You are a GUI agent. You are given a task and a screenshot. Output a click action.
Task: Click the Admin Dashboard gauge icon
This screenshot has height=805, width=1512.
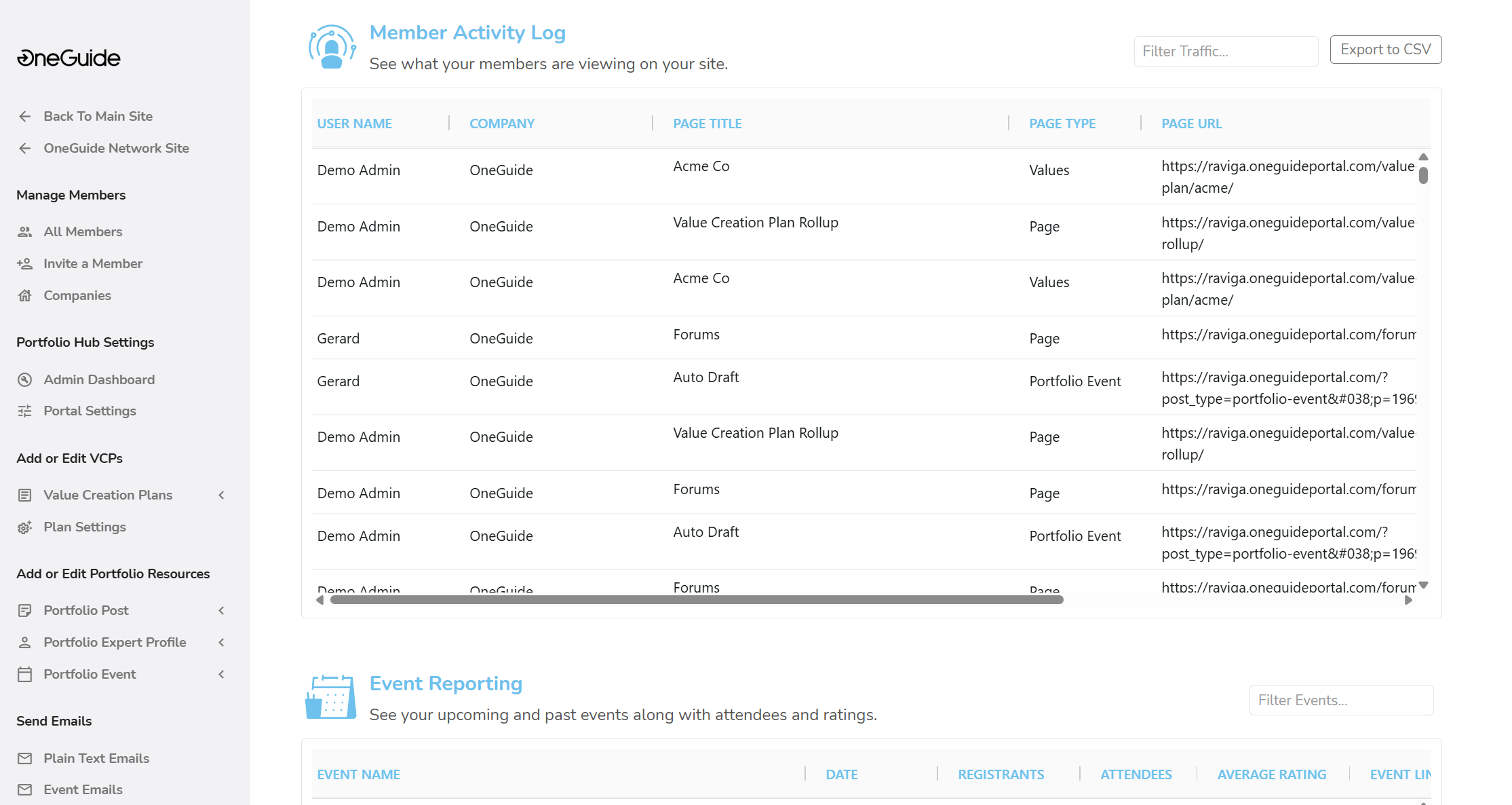[25, 379]
